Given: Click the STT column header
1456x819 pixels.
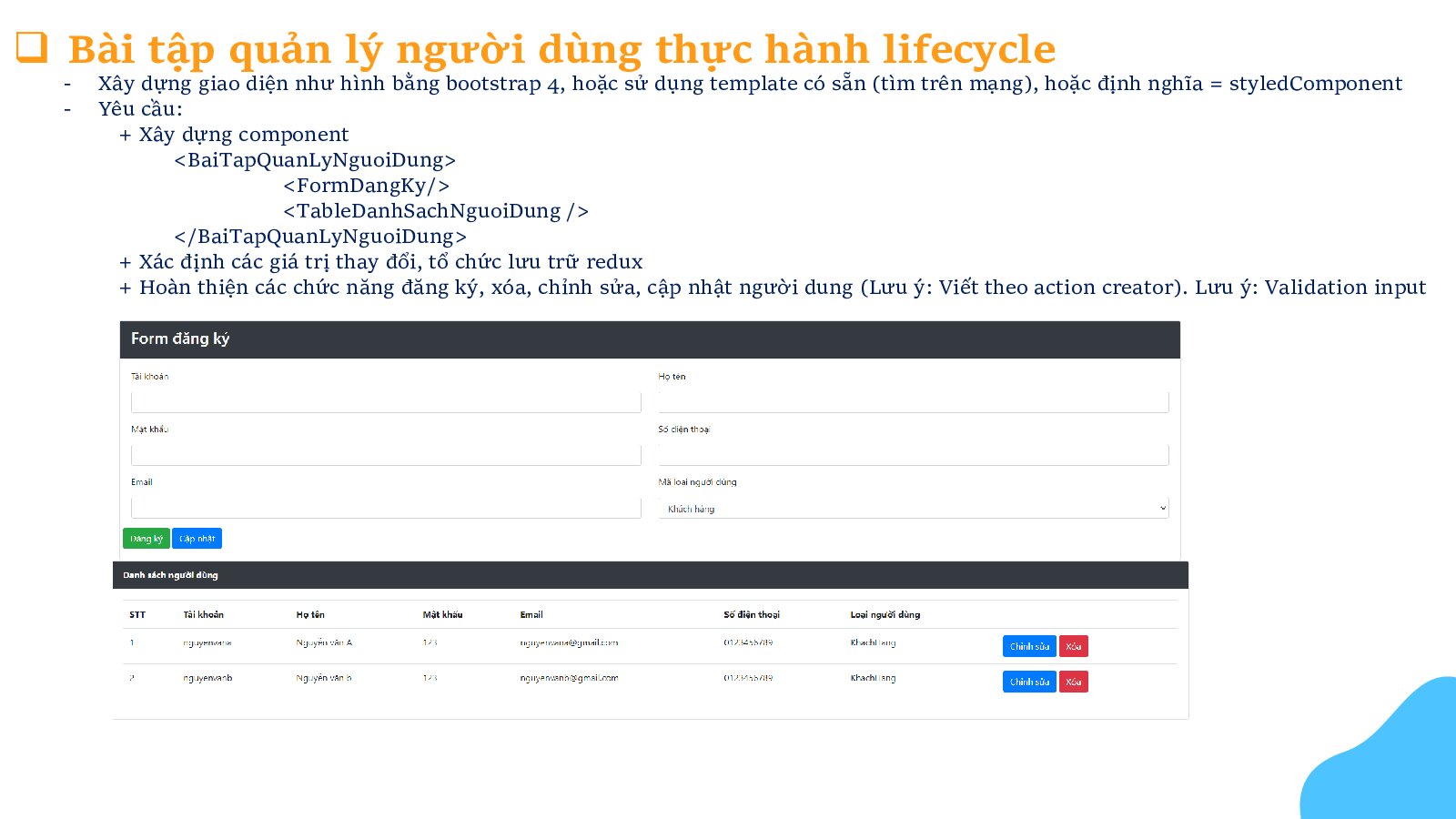Looking at the screenshot, I should [x=137, y=615].
